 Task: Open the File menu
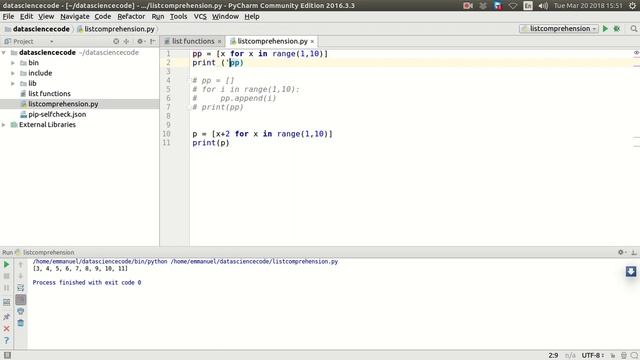(x=8, y=16)
